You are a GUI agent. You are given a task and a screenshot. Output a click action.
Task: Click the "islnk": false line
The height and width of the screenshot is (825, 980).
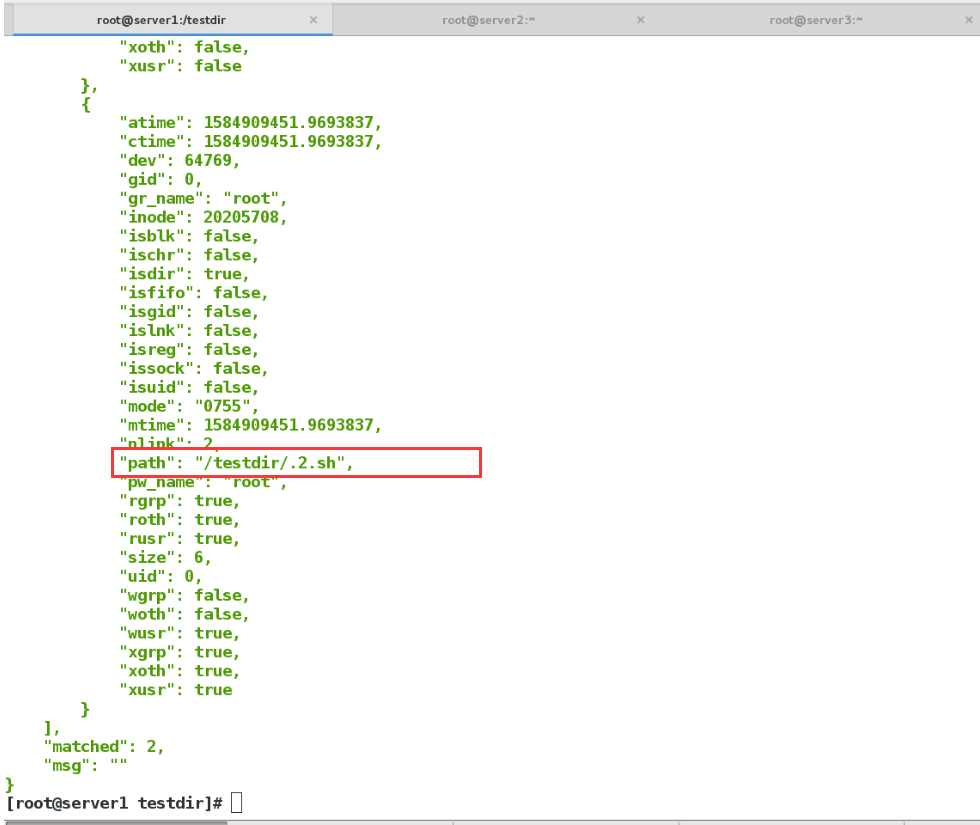[189, 331]
